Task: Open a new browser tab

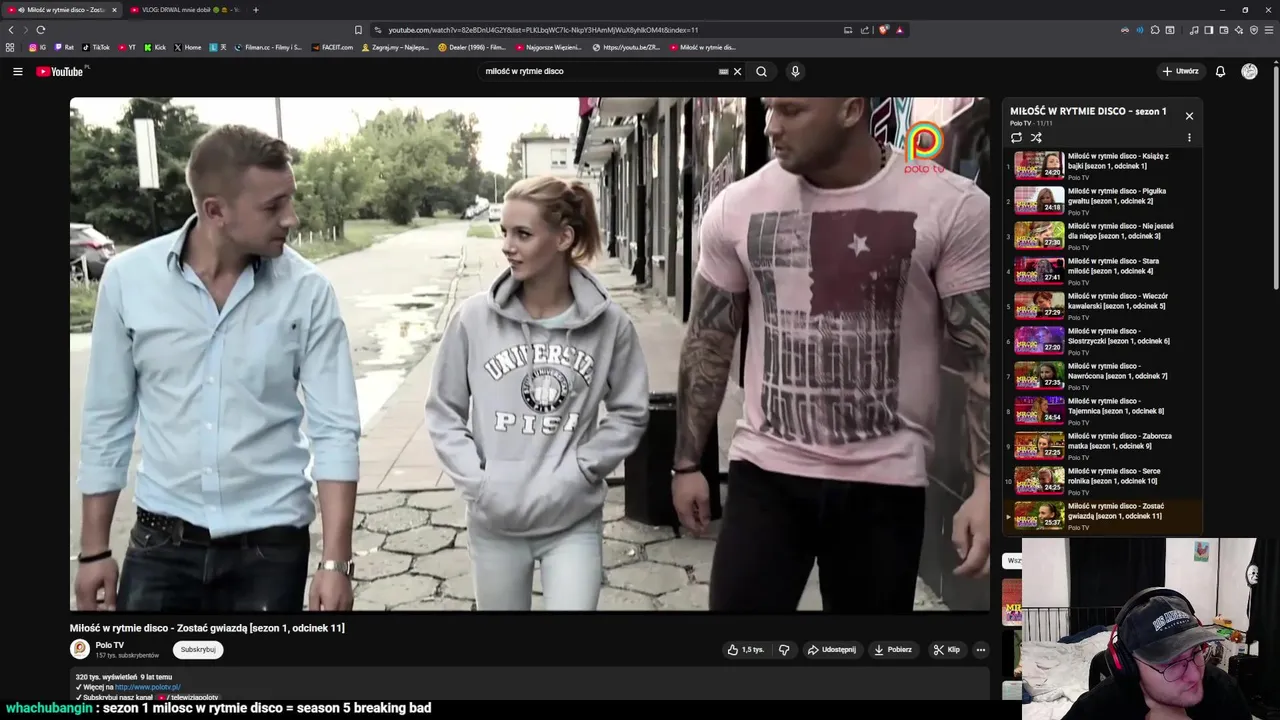Action: point(255,10)
